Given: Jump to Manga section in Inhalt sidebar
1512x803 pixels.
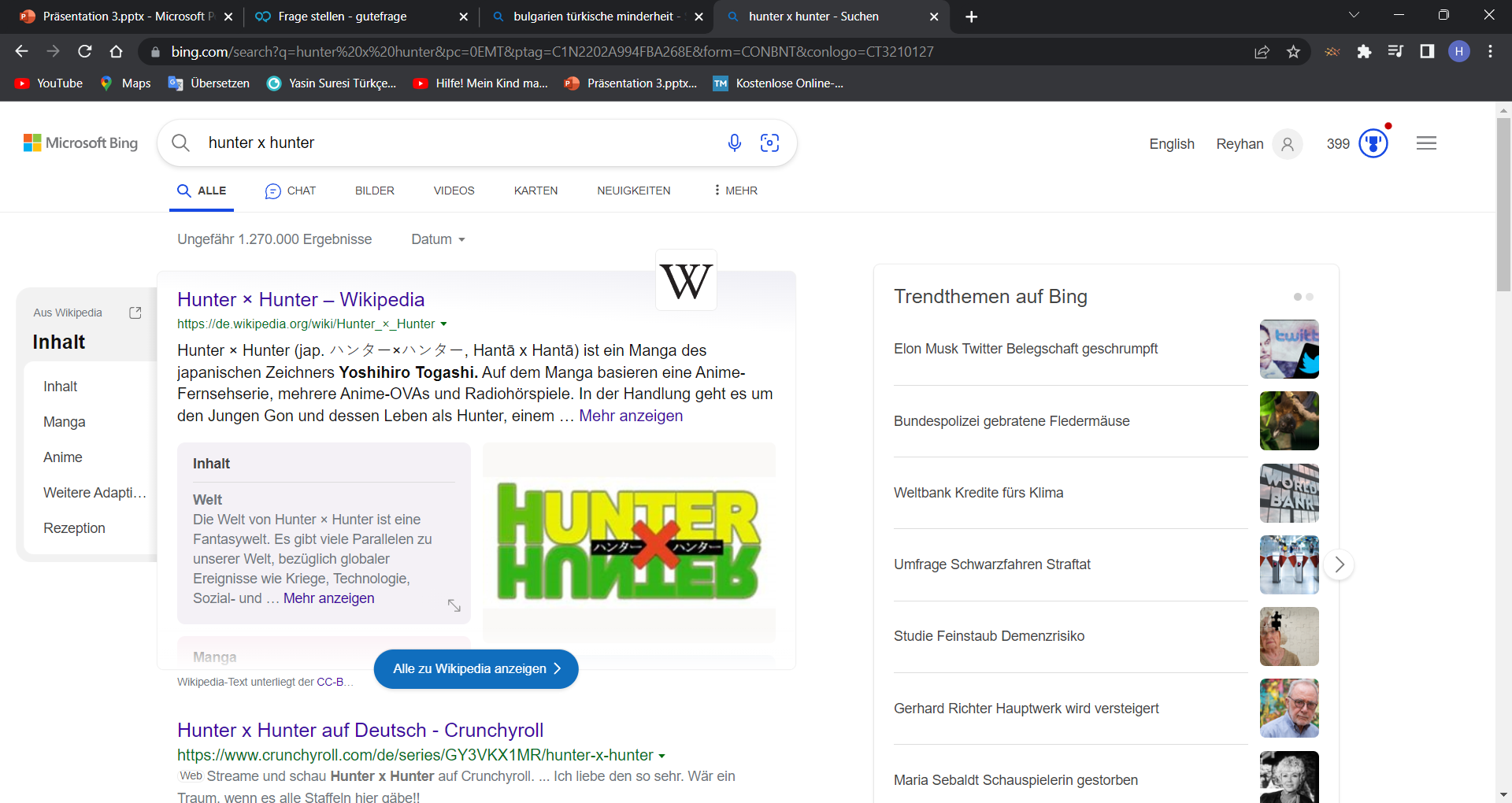Looking at the screenshot, I should click(x=65, y=422).
